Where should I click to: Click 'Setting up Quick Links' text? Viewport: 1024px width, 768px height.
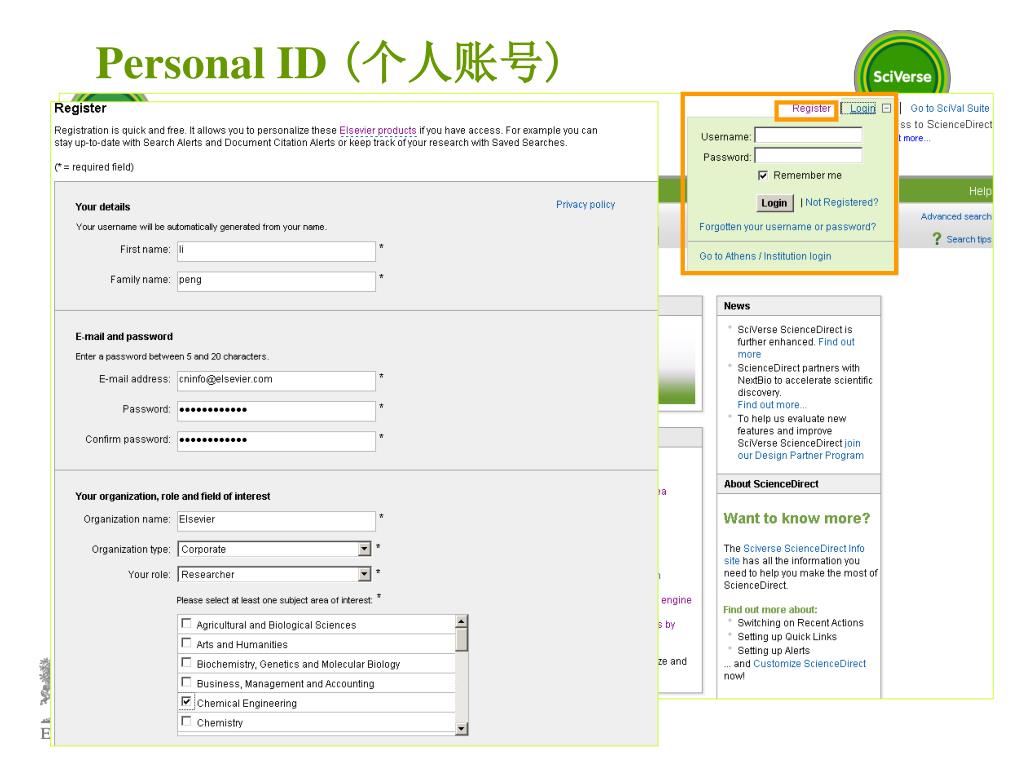pos(787,637)
